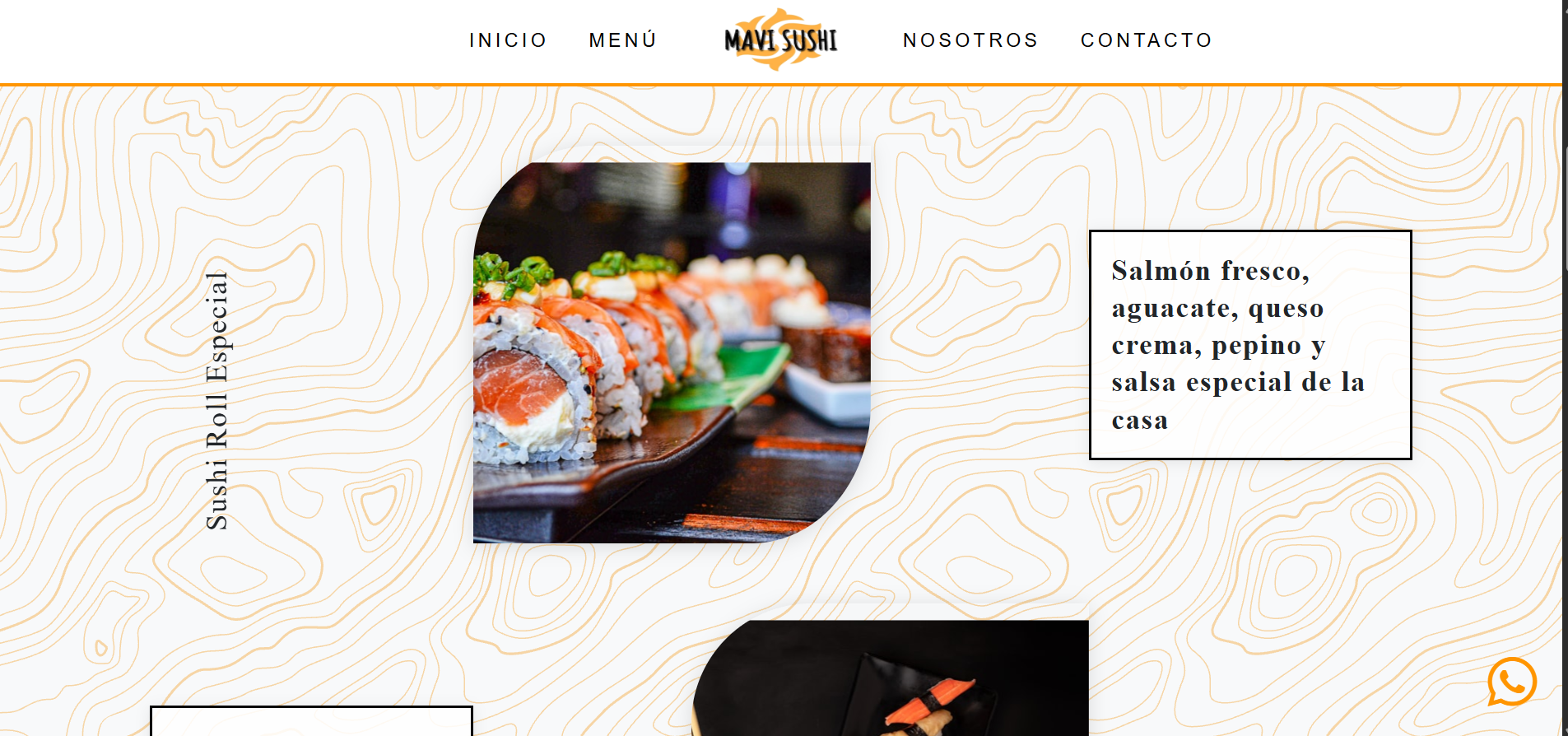Click the nigiri photo at the bottom
Screen dimensions: 1568x736
coord(890,678)
